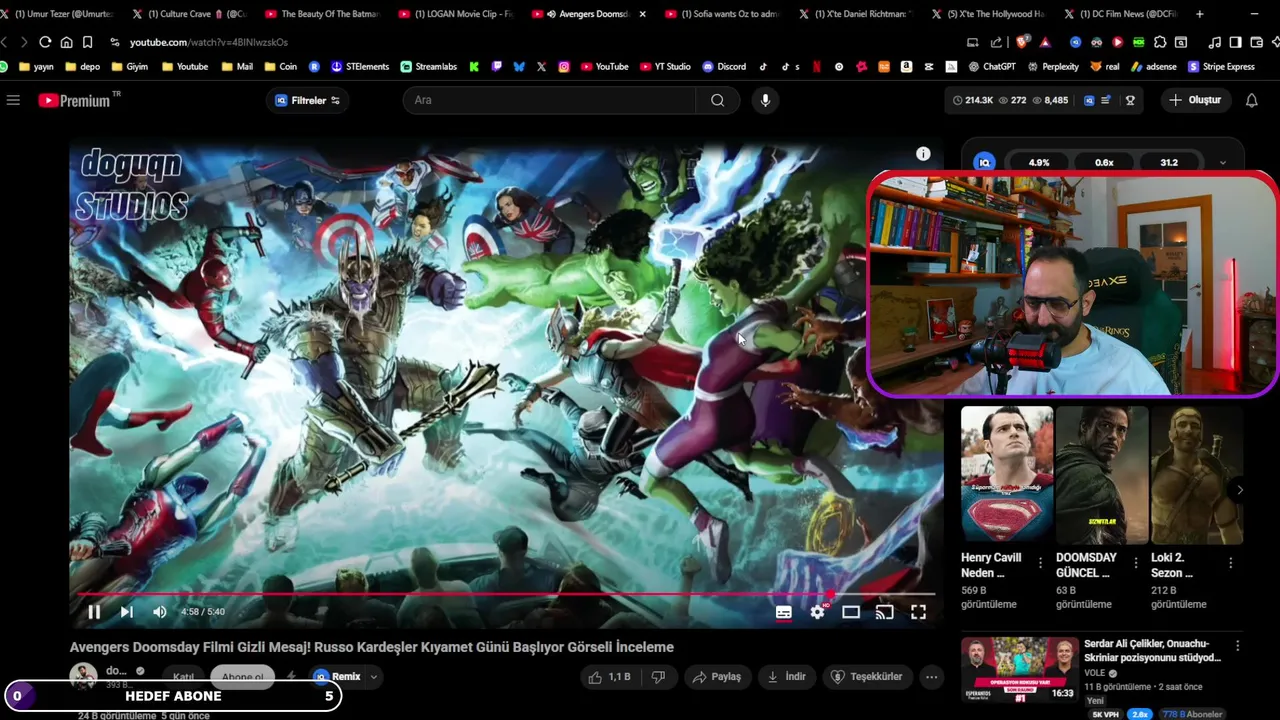Download the video with İndir
This screenshot has height=720, width=1280.
click(786, 677)
